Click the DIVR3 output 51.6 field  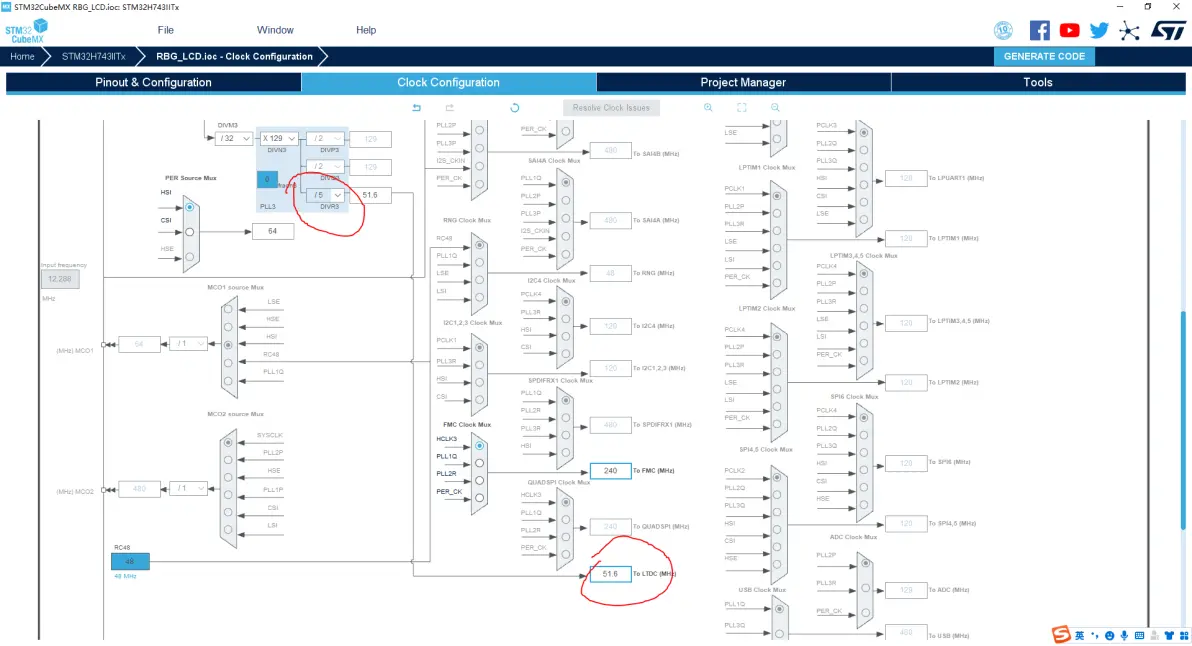coord(370,195)
